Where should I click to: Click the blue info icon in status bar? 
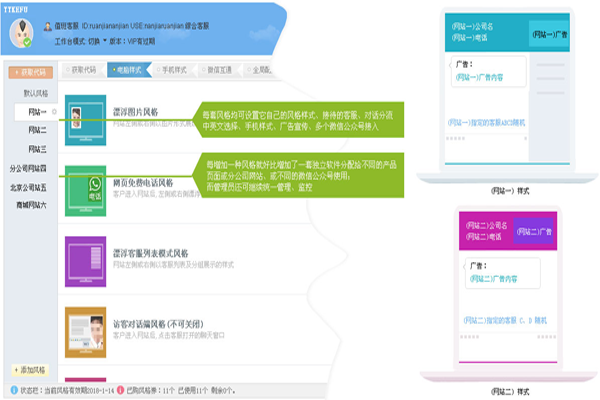[14, 390]
